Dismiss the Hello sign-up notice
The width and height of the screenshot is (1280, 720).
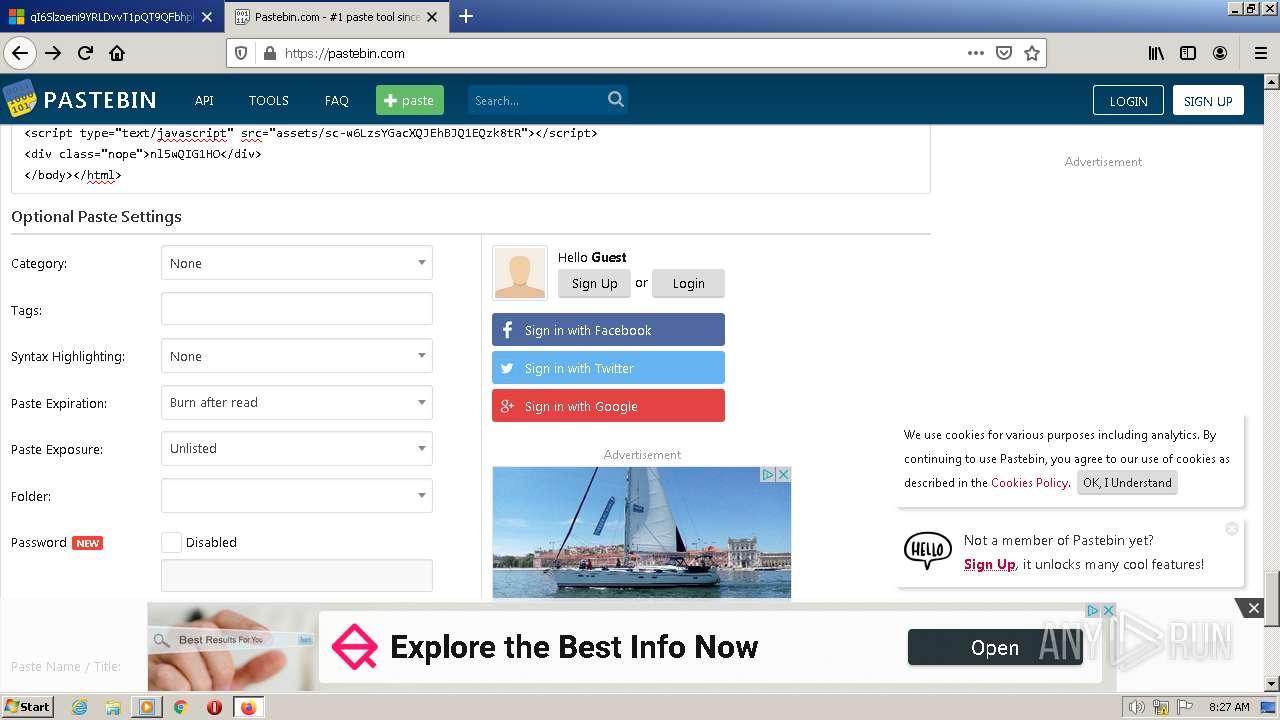coord(1232,529)
